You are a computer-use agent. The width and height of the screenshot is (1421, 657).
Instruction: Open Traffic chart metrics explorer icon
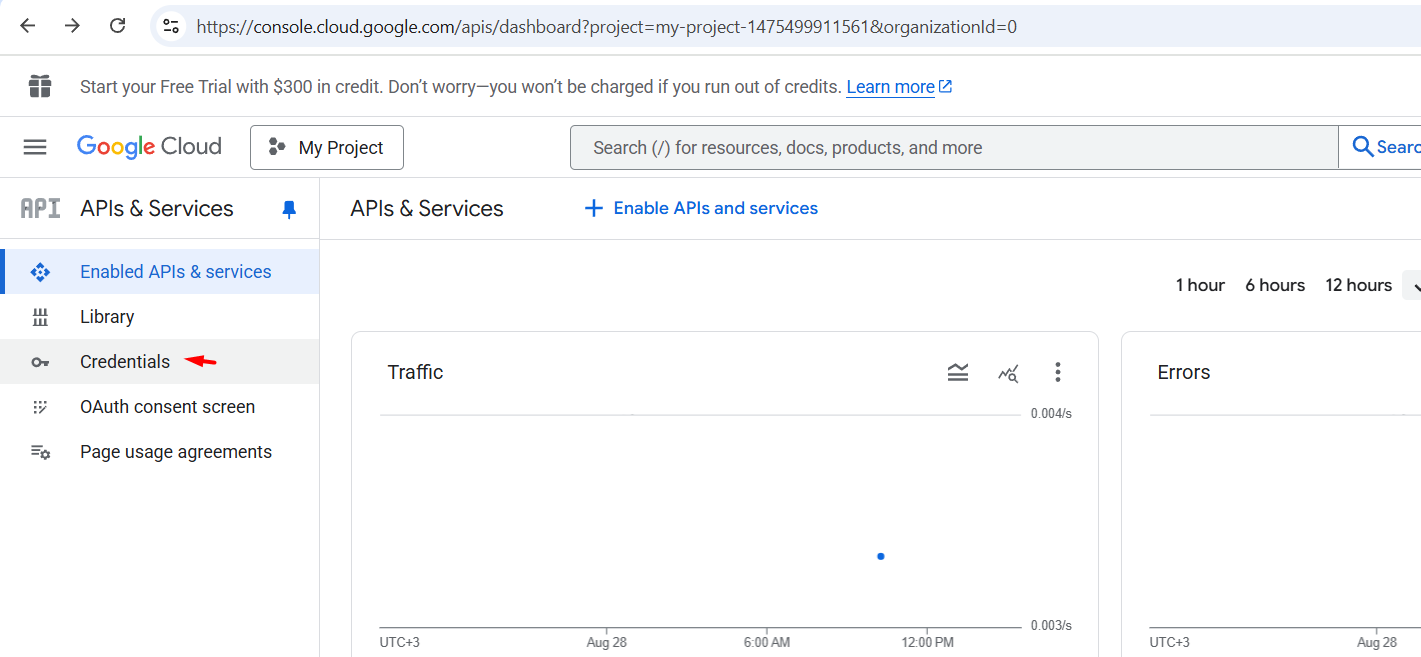(1008, 373)
